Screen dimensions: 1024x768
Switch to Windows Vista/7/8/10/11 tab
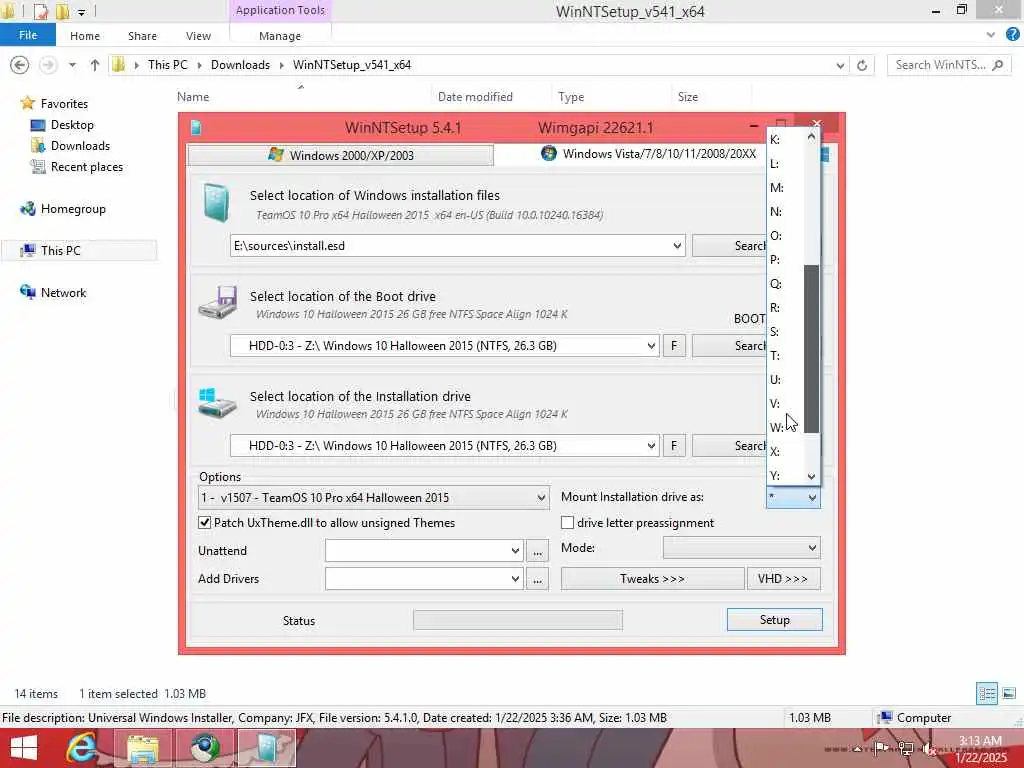pos(648,153)
